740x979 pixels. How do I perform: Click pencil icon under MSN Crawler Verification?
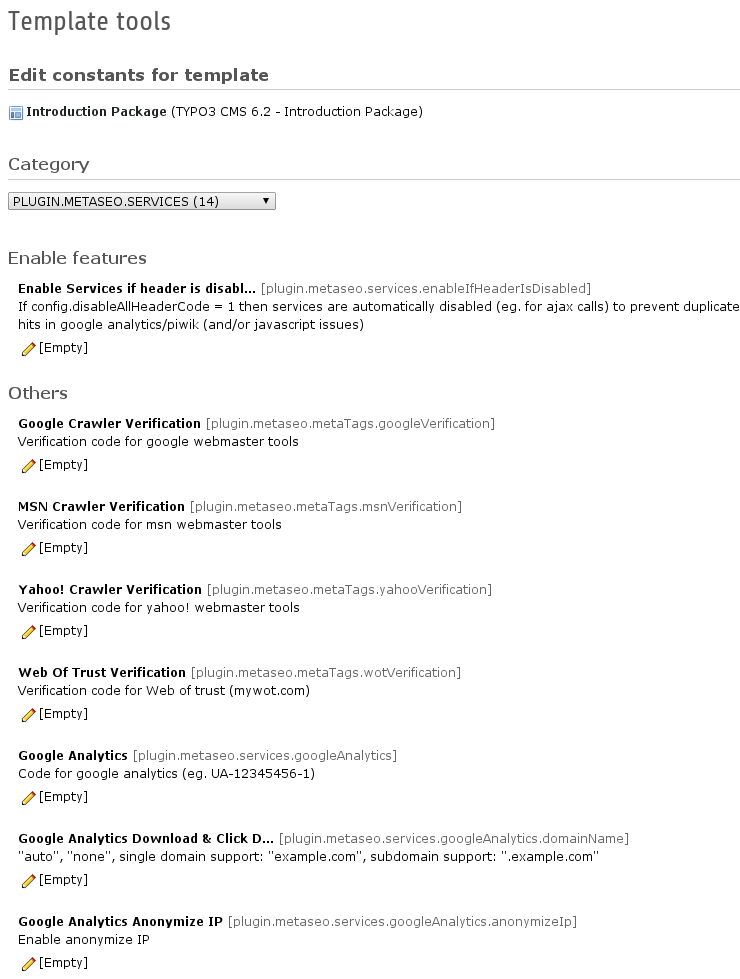pyautogui.click(x=28, y=549)
